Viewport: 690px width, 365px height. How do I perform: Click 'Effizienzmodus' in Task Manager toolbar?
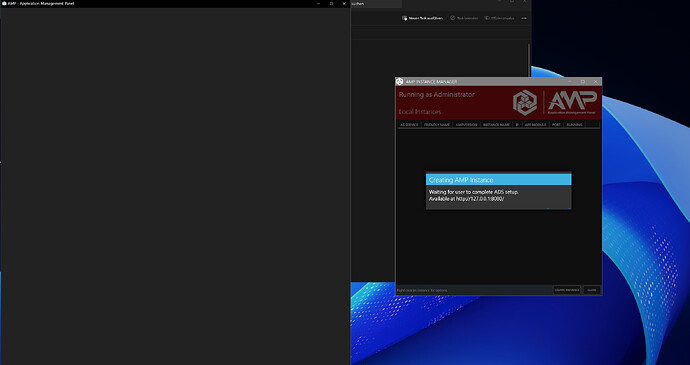pos(503,18)
